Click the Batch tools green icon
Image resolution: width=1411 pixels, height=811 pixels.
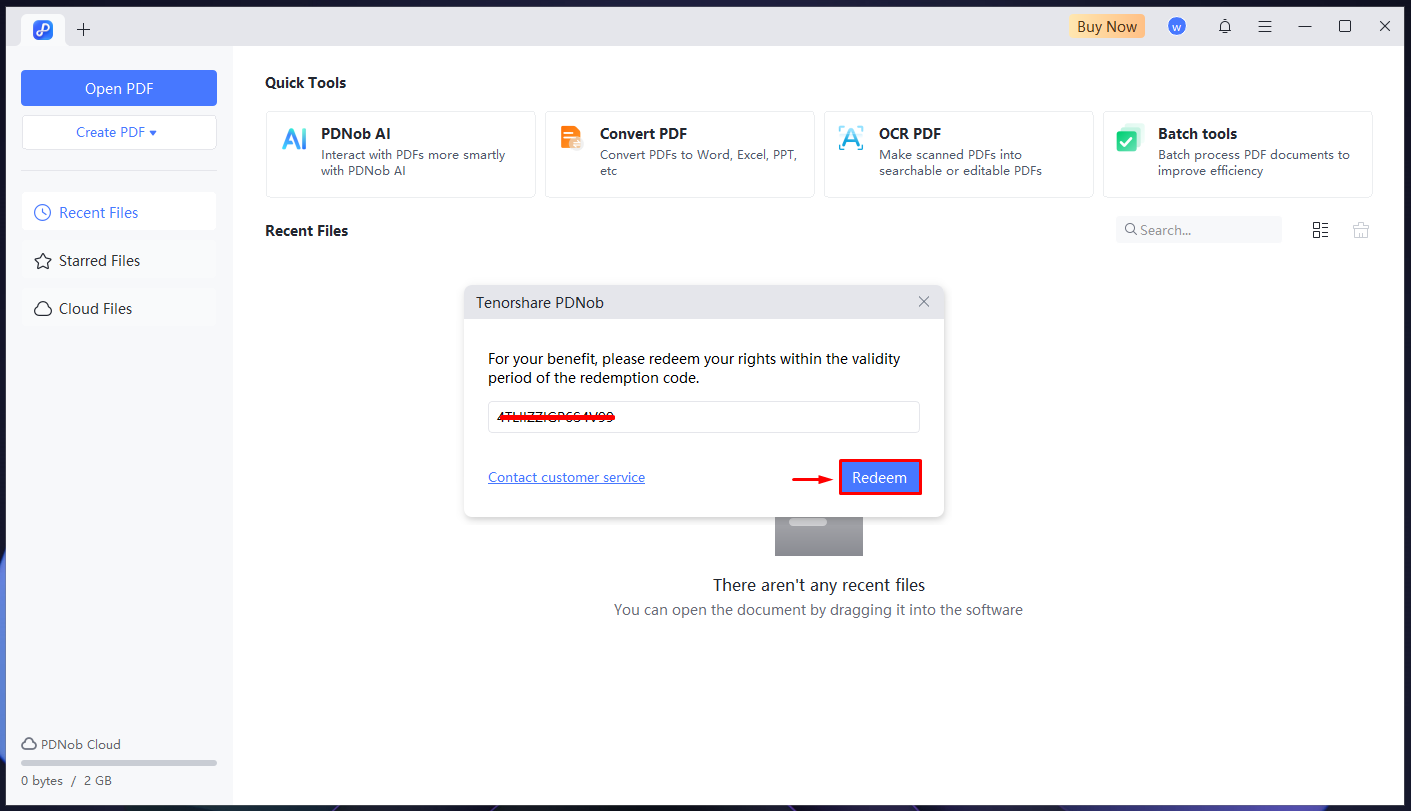point(1130,138)
